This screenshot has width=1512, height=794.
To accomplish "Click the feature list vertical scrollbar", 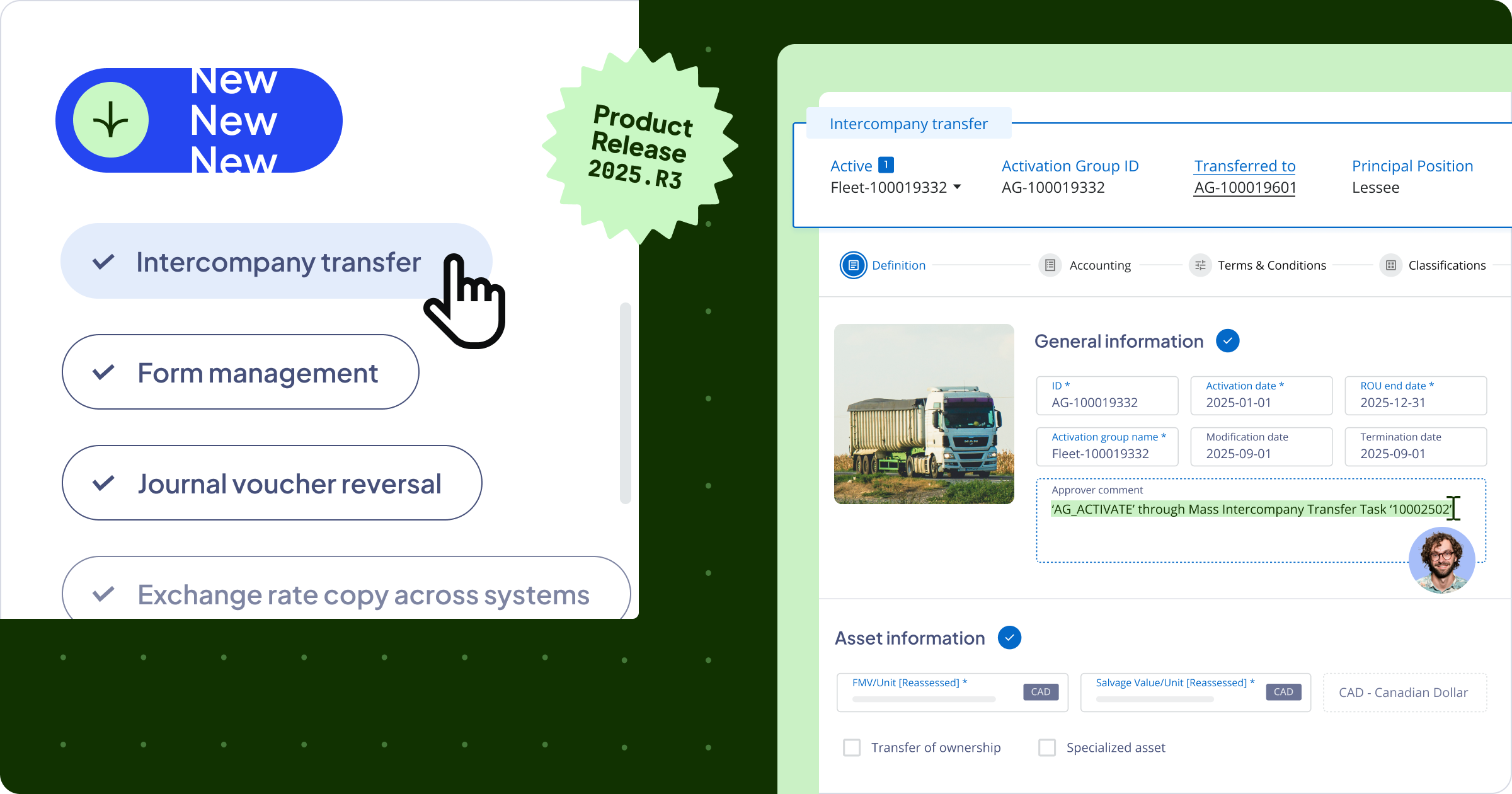I will 625,403.
